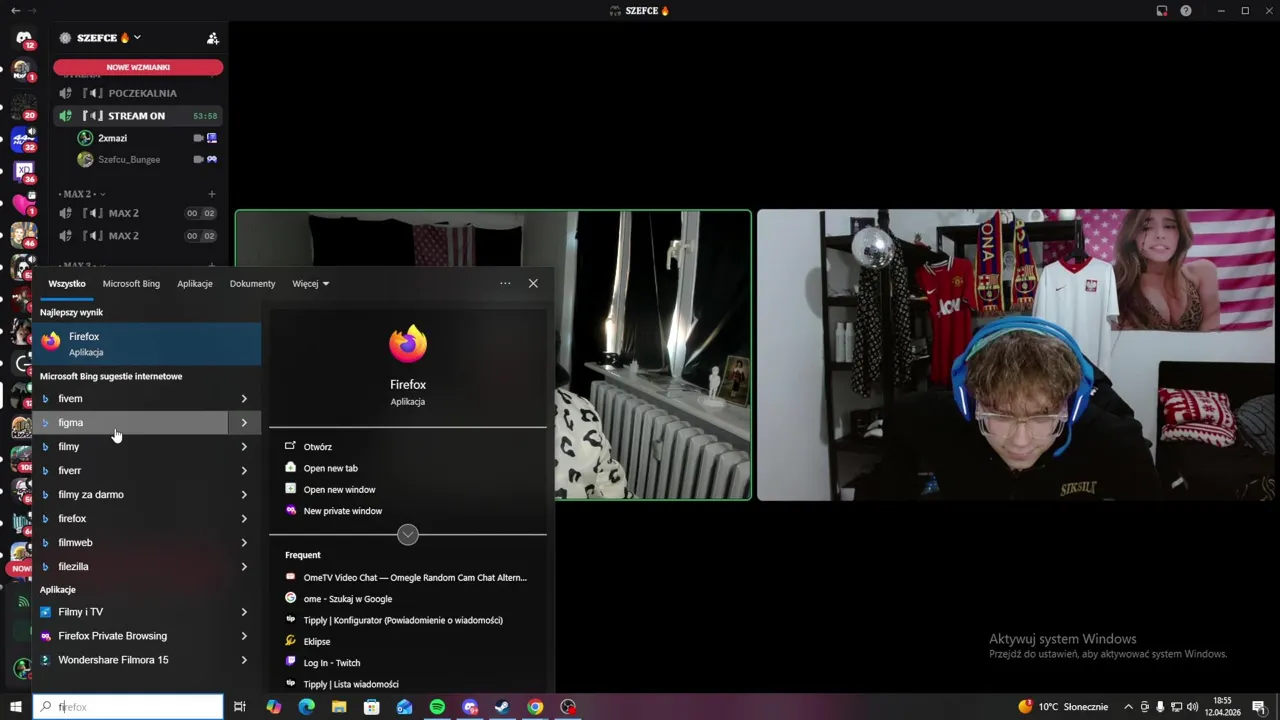Open search panel more options (three dots)
Viewport: 1280px width, 720px height.
click(x=505, y=284)
